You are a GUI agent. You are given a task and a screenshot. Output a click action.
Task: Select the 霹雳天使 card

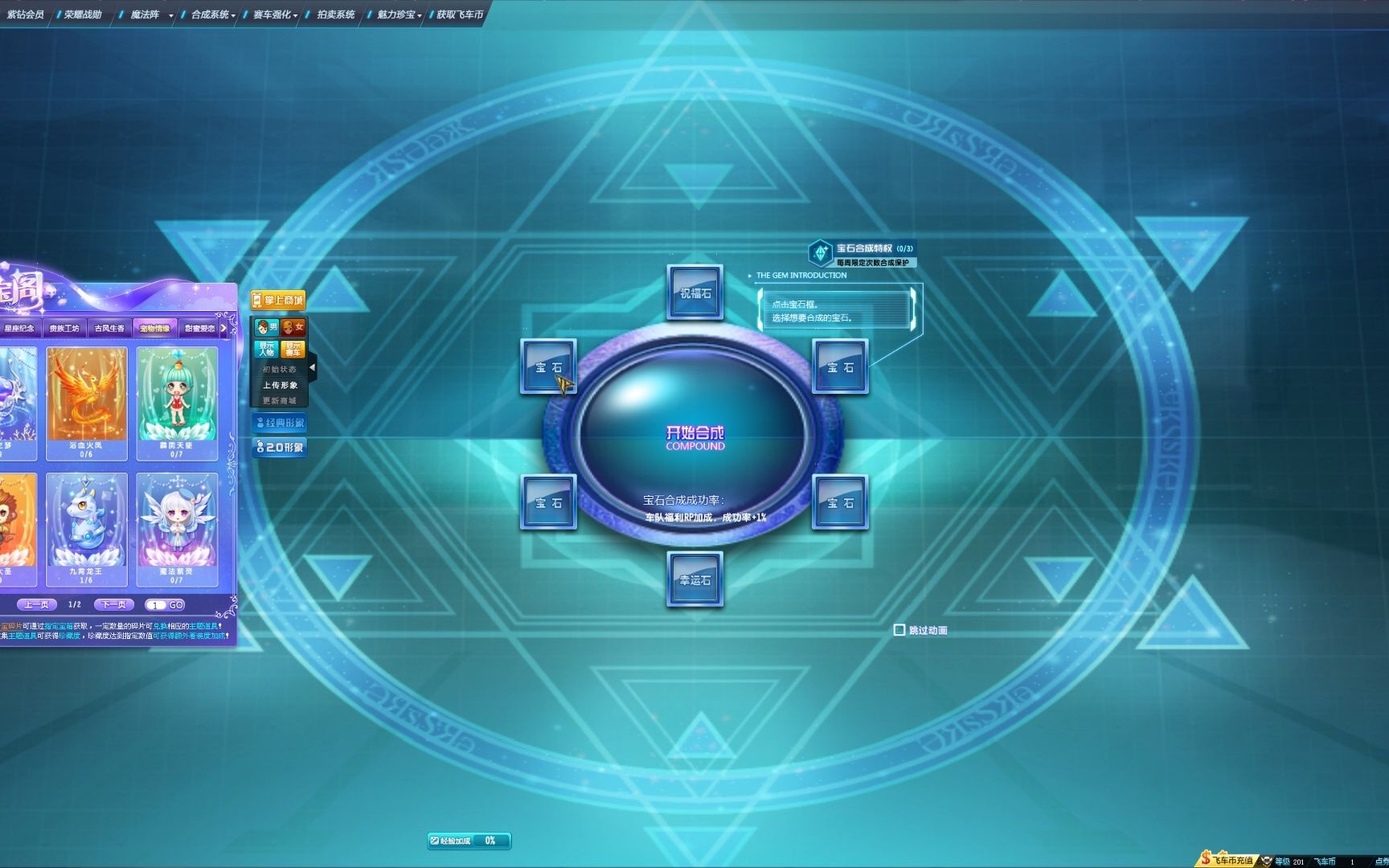point(177,403)
